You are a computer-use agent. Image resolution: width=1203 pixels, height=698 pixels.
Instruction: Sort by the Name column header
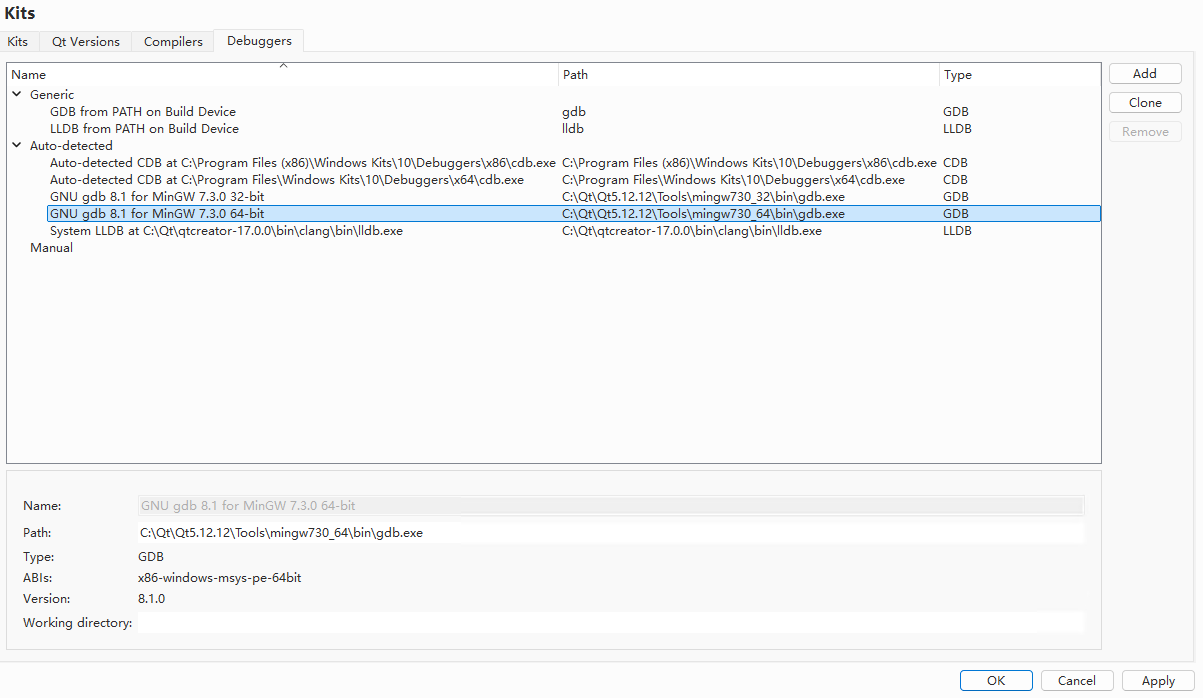pos(283,75)
